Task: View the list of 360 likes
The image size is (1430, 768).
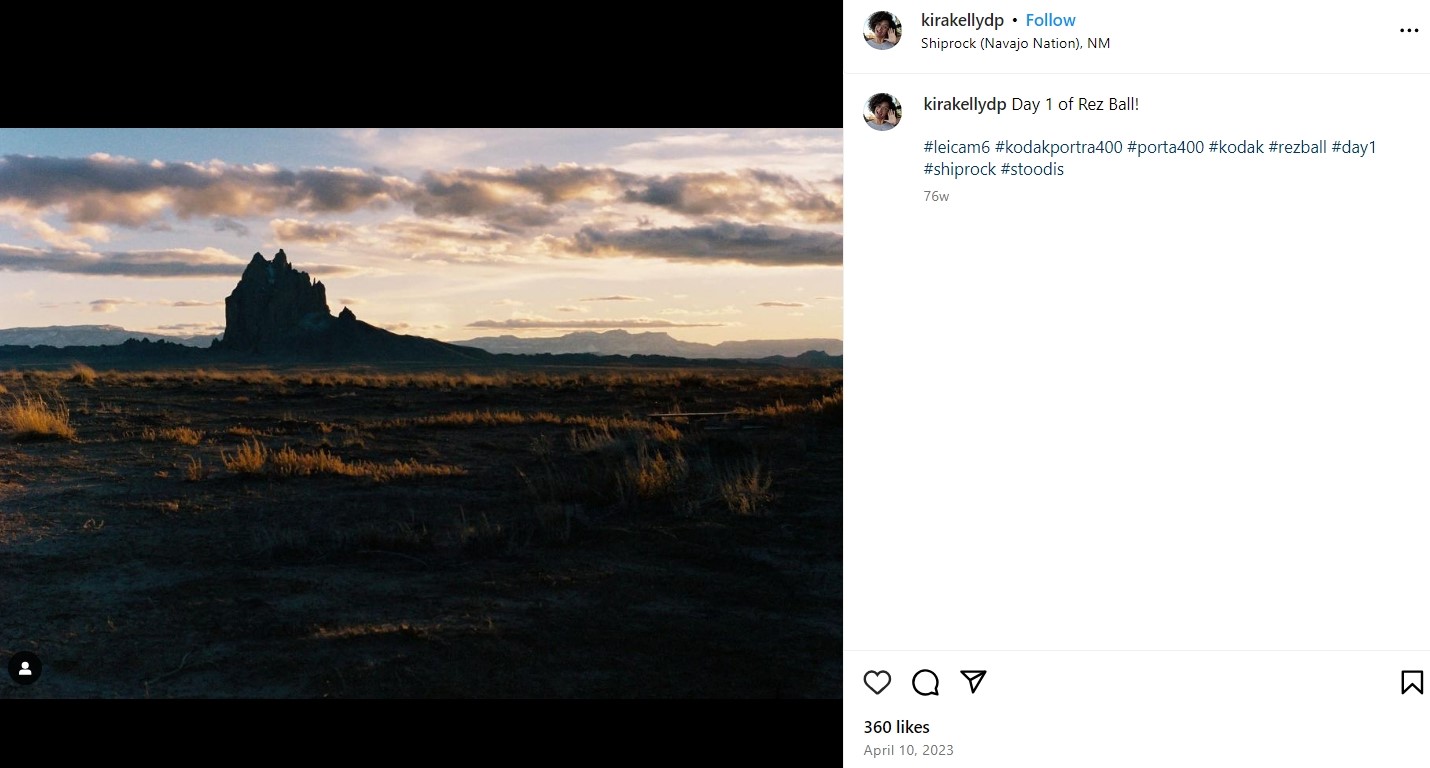Action: tap(895, 727)
